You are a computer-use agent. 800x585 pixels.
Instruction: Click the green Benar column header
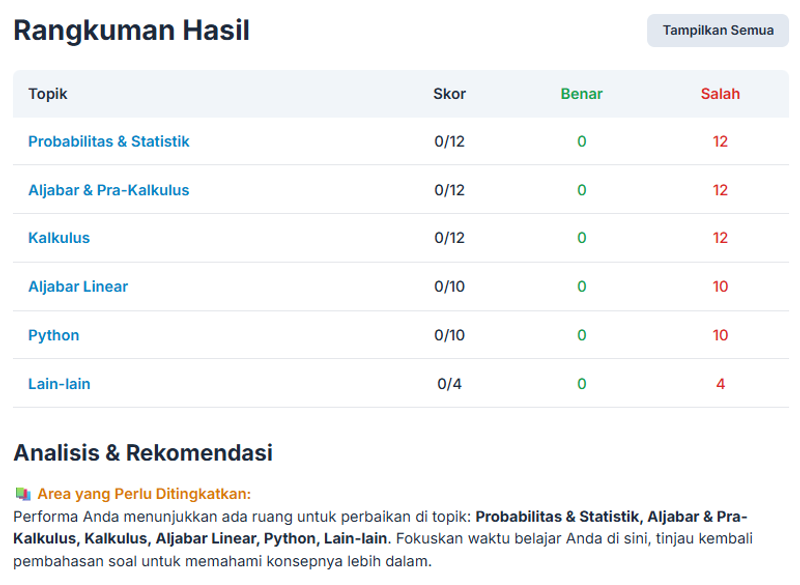[581, 94]
